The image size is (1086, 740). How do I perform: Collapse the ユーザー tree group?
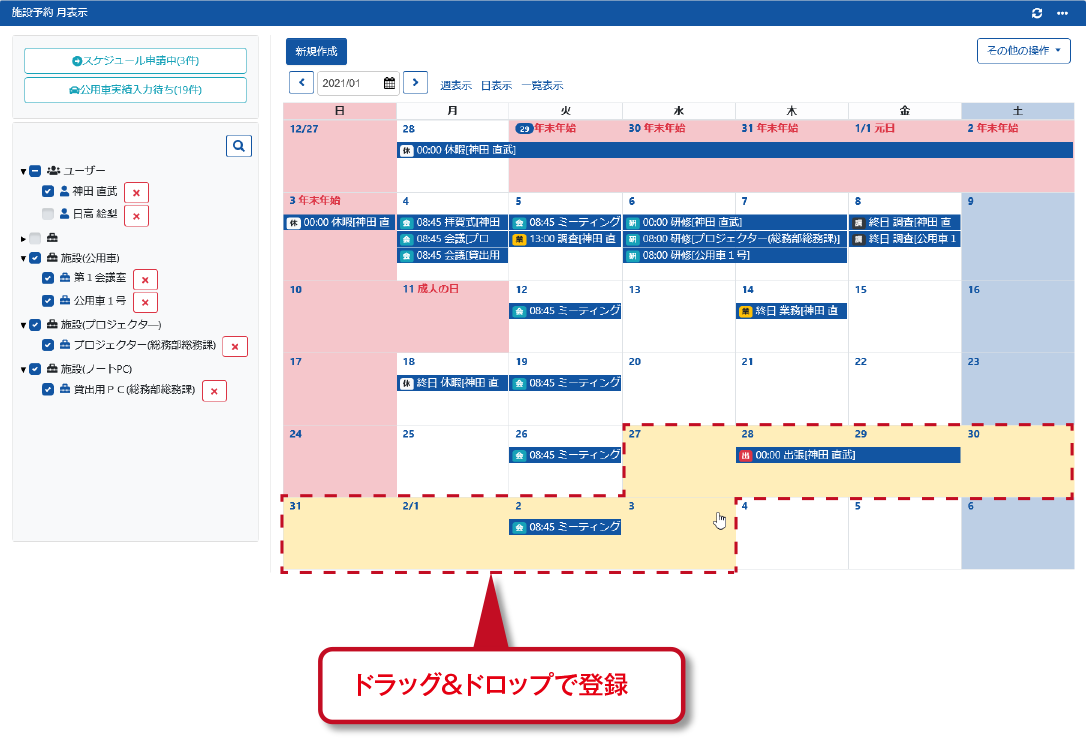23,171
